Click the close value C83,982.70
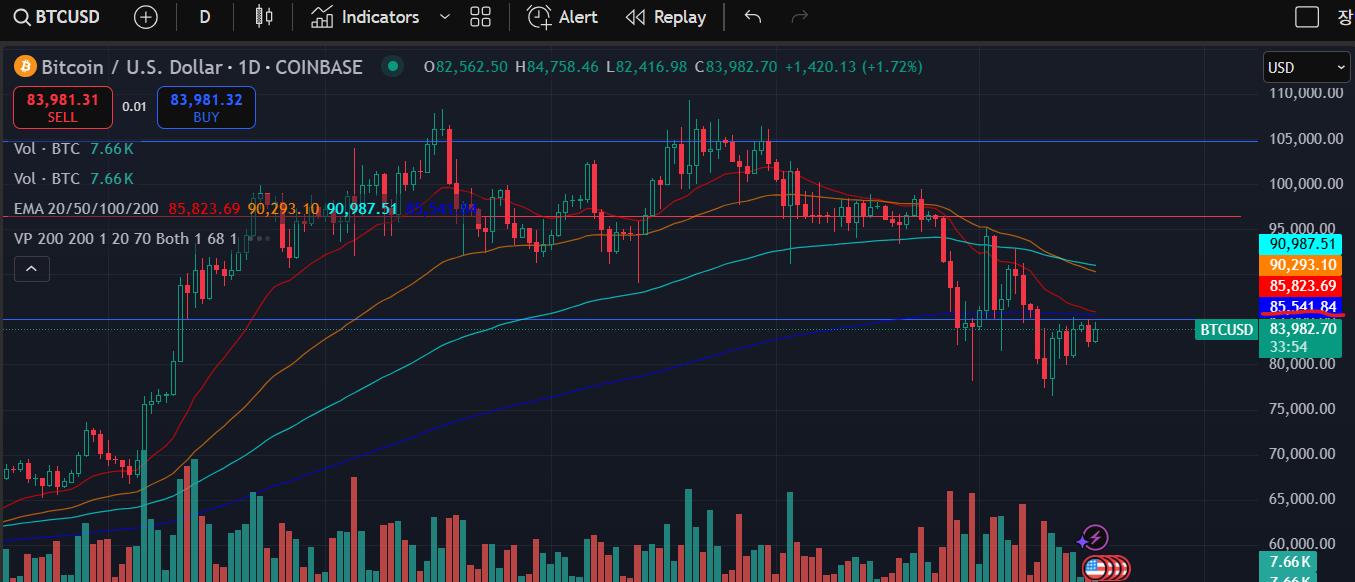1355x582 pixels. click(735, 67)
